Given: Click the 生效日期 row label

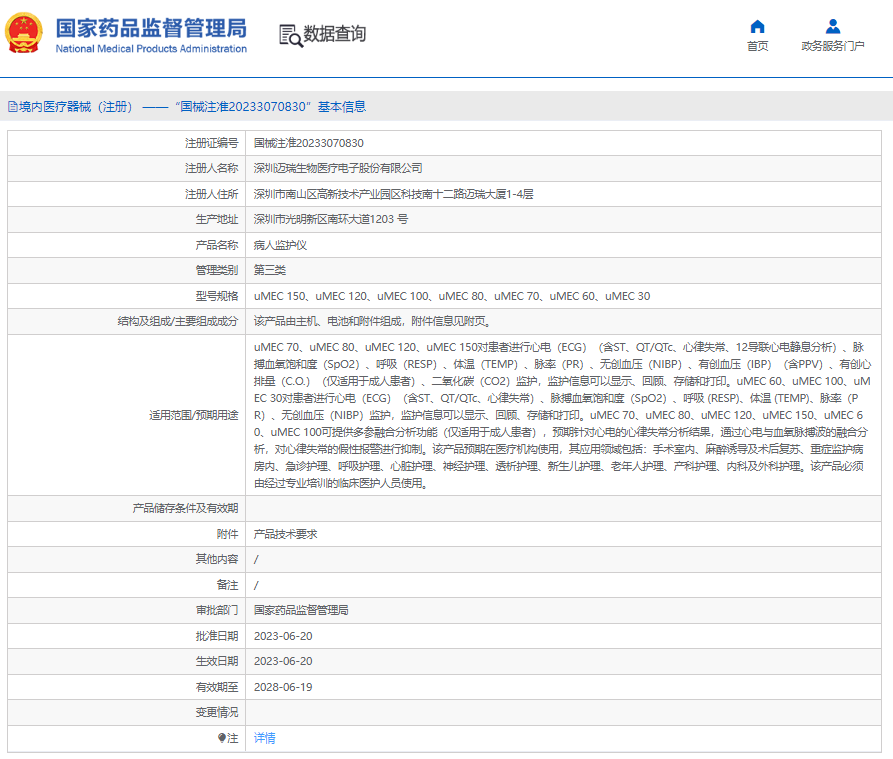Looking at the screenshot, I should click(216, 661).
